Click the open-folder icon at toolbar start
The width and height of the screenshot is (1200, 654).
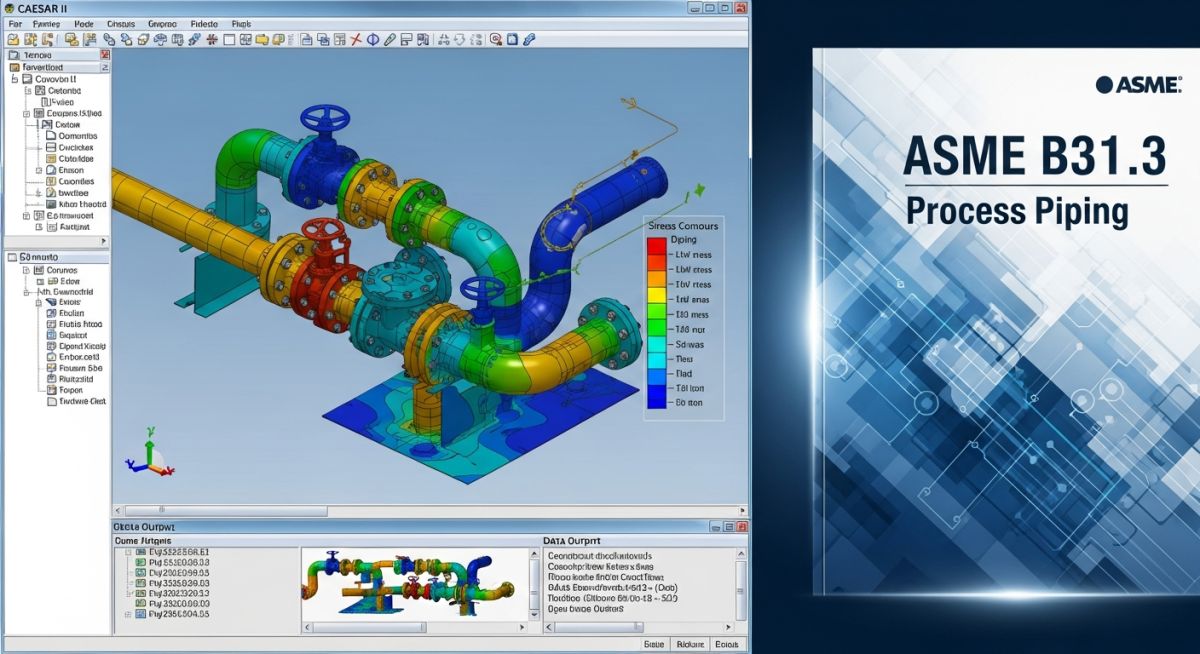[x=13, y=40]
